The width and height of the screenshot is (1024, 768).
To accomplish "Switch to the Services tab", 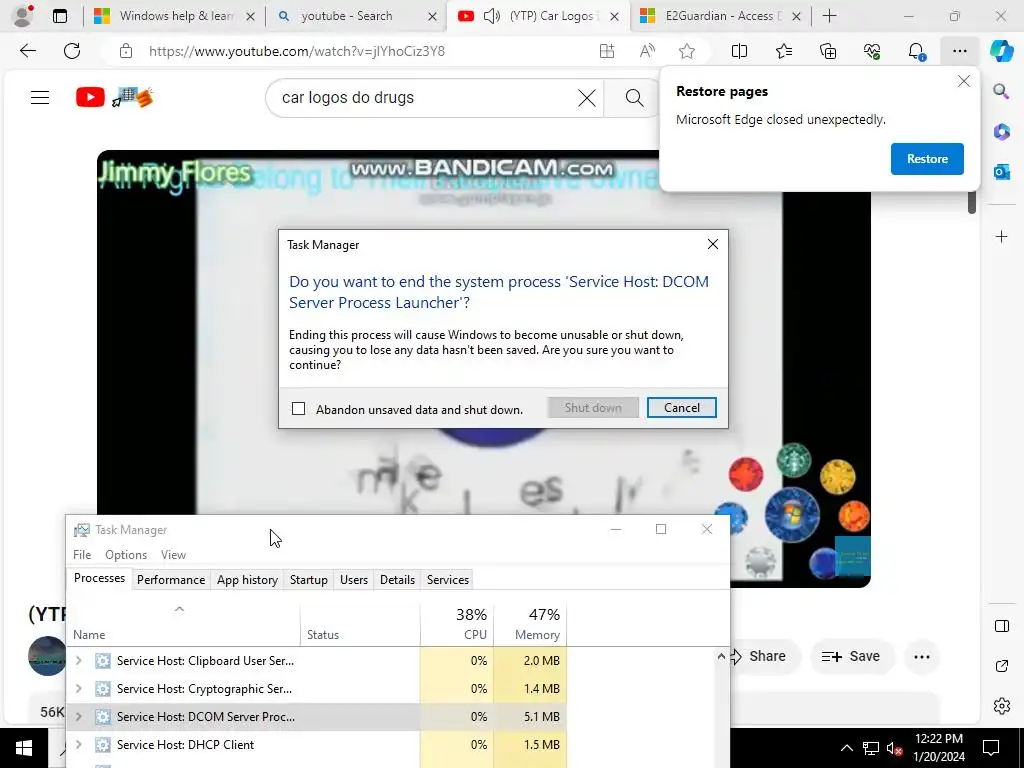I will click(x=448, y=580).
